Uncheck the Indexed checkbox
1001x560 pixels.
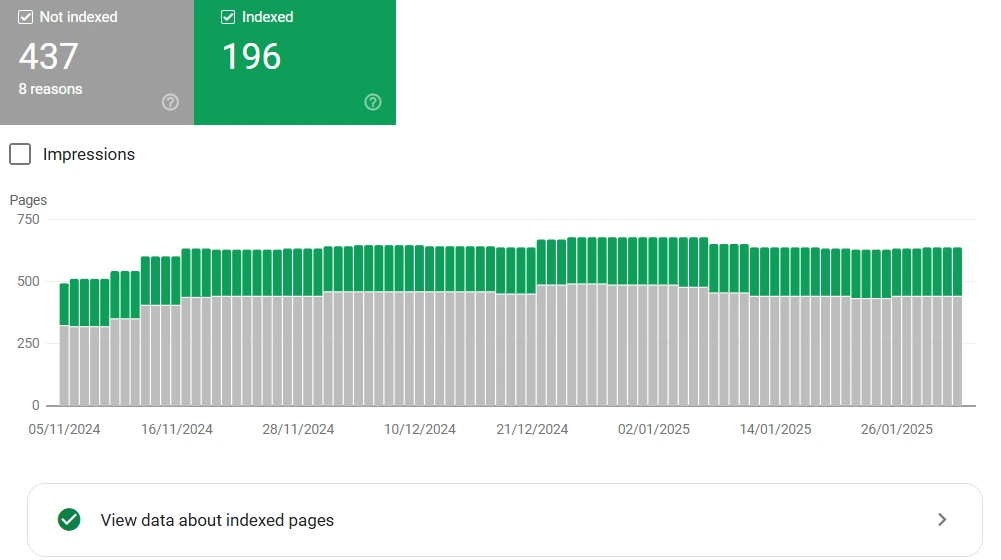point(228,17)
